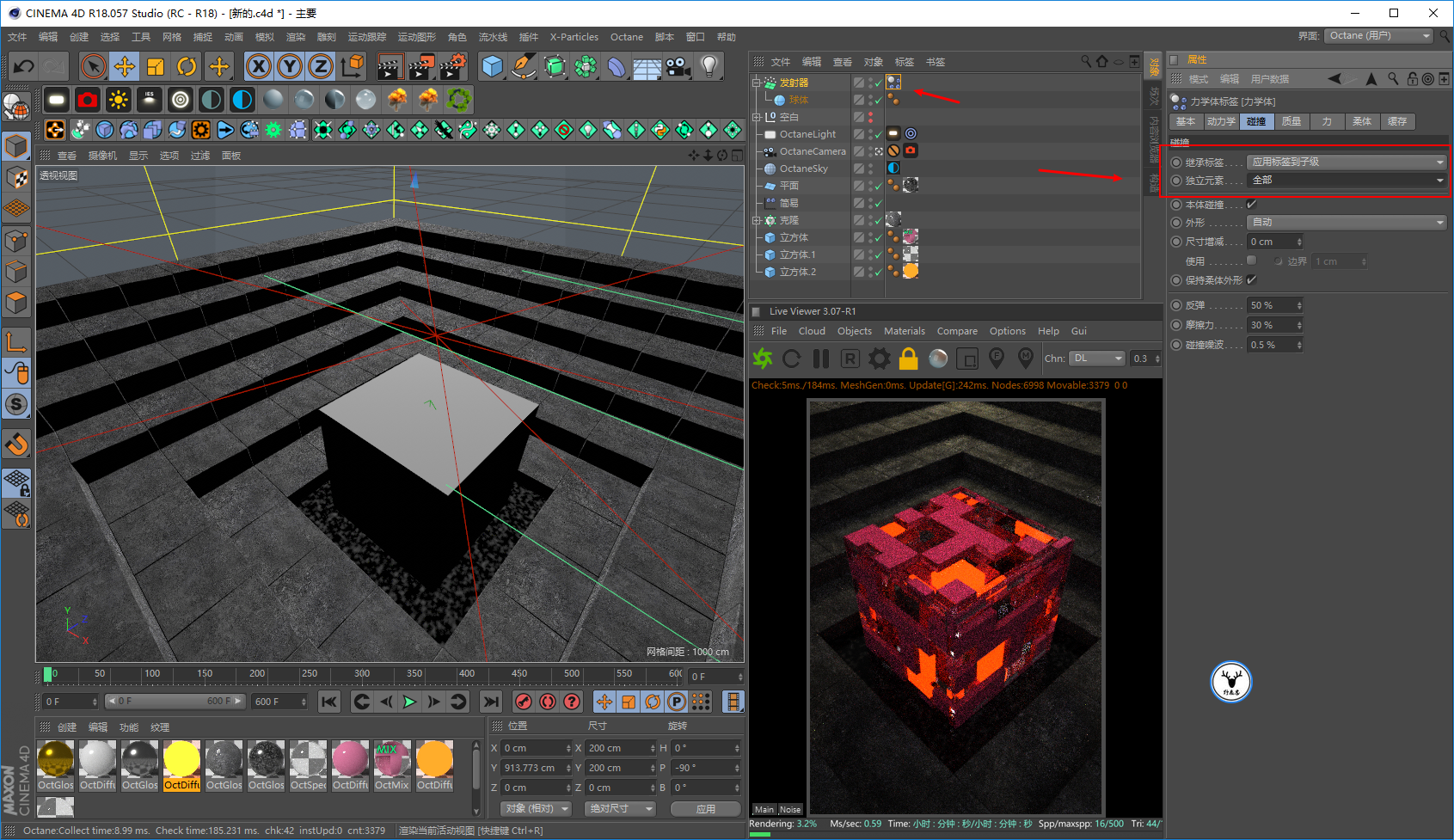Click the Y position field 913.773 cm
The width and height of the screenshot is (1454, 840).
pos(535,768)
